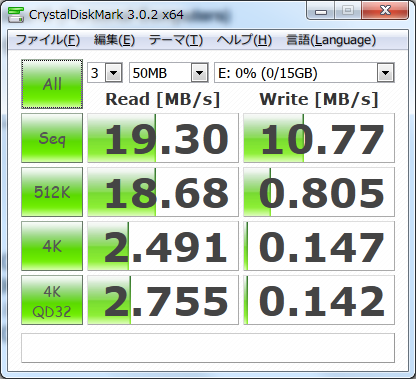The image size is (416, 379).
Task: Expand the test count dropdown showing 3
Action: point(114,73)
